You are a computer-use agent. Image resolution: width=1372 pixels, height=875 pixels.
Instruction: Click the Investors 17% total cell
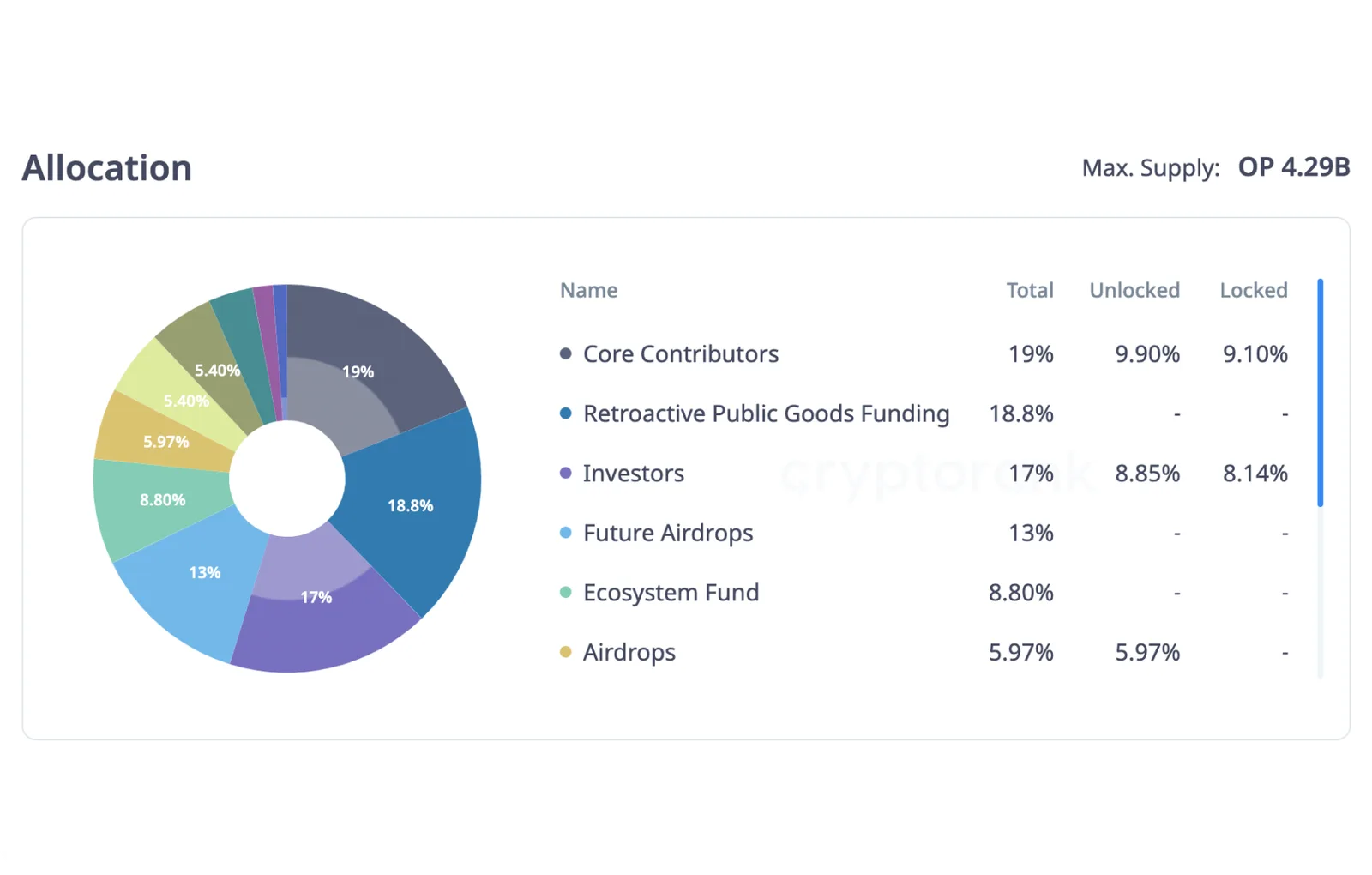tap(1031, 473)
